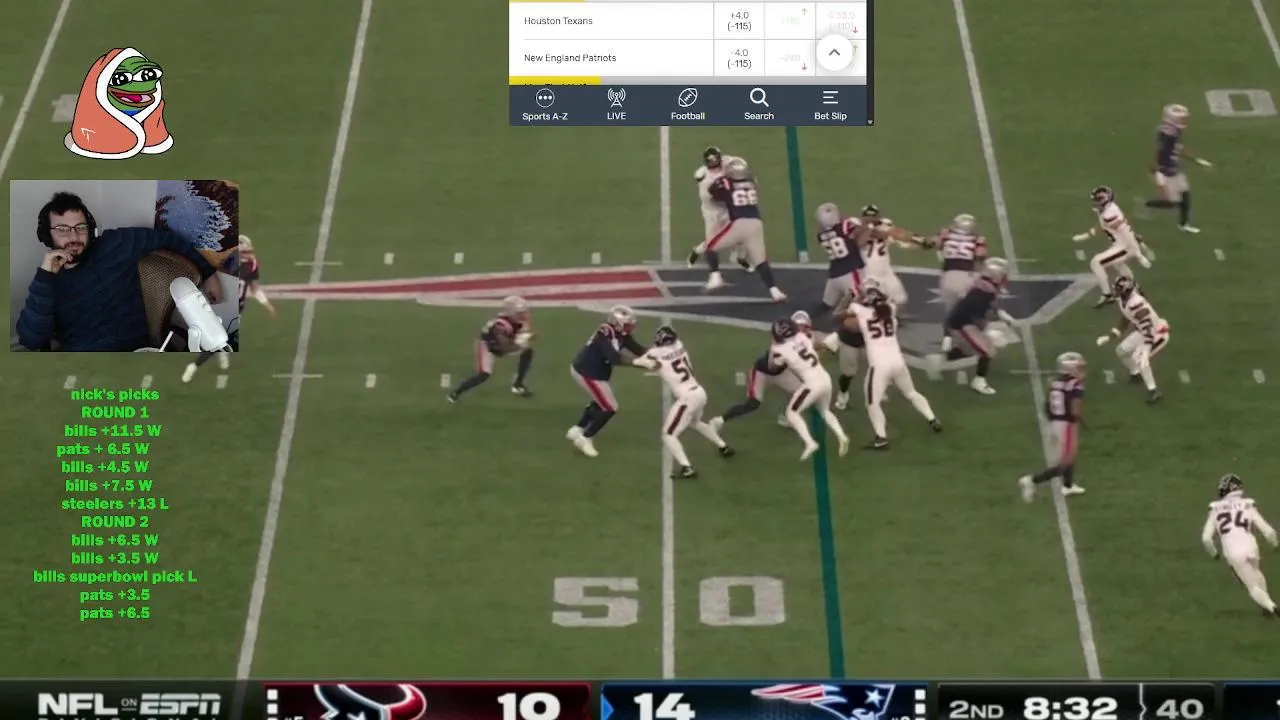
Task: Click the yellow highlighted tab below odds
Action: 555,80
